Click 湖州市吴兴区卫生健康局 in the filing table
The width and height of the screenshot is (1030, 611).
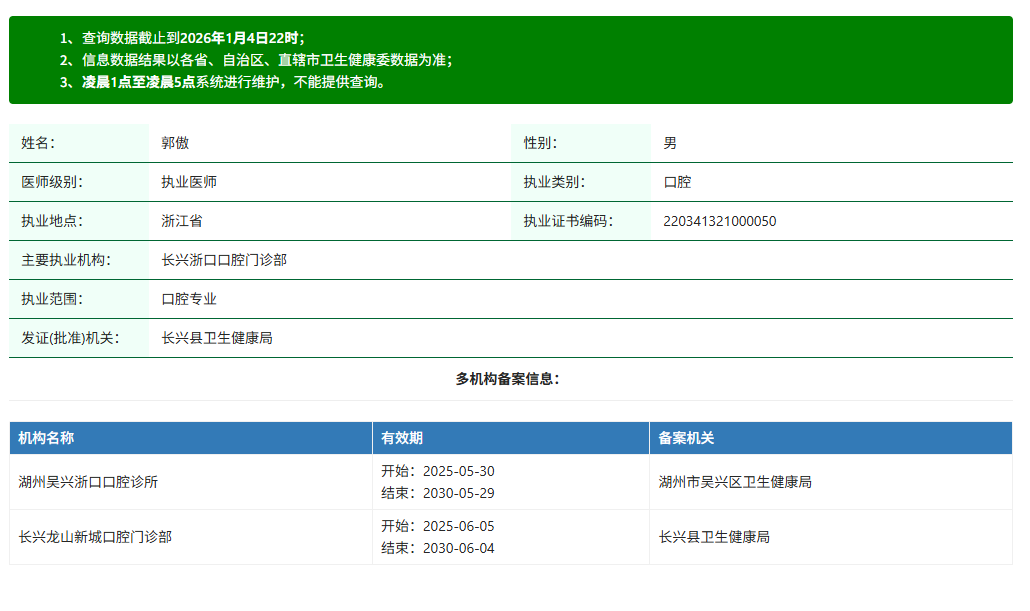735,482
